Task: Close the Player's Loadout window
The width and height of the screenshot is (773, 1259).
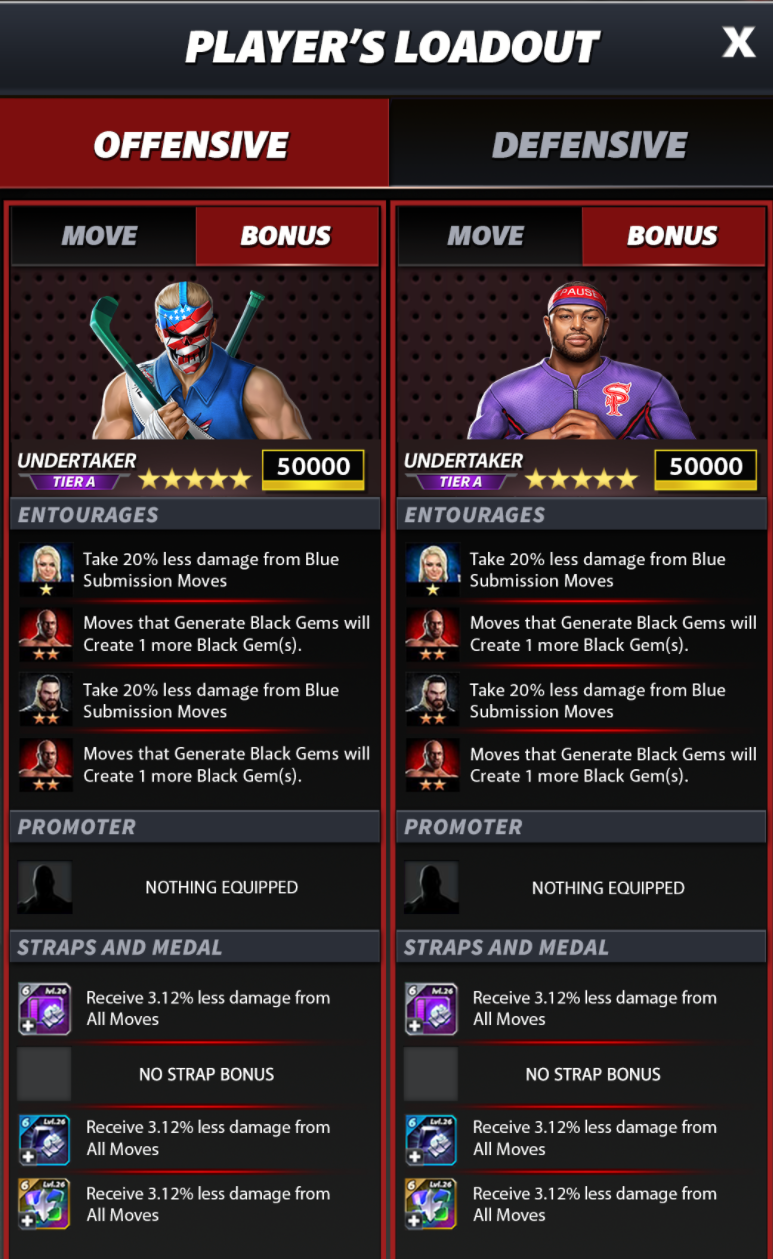Action: (739, 42)
